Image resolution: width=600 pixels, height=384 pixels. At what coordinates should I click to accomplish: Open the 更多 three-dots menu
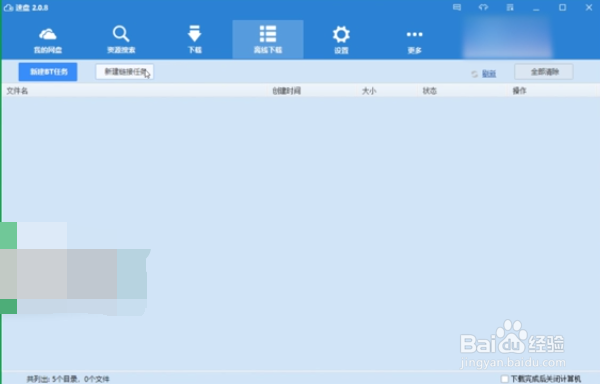pos(414,40)
